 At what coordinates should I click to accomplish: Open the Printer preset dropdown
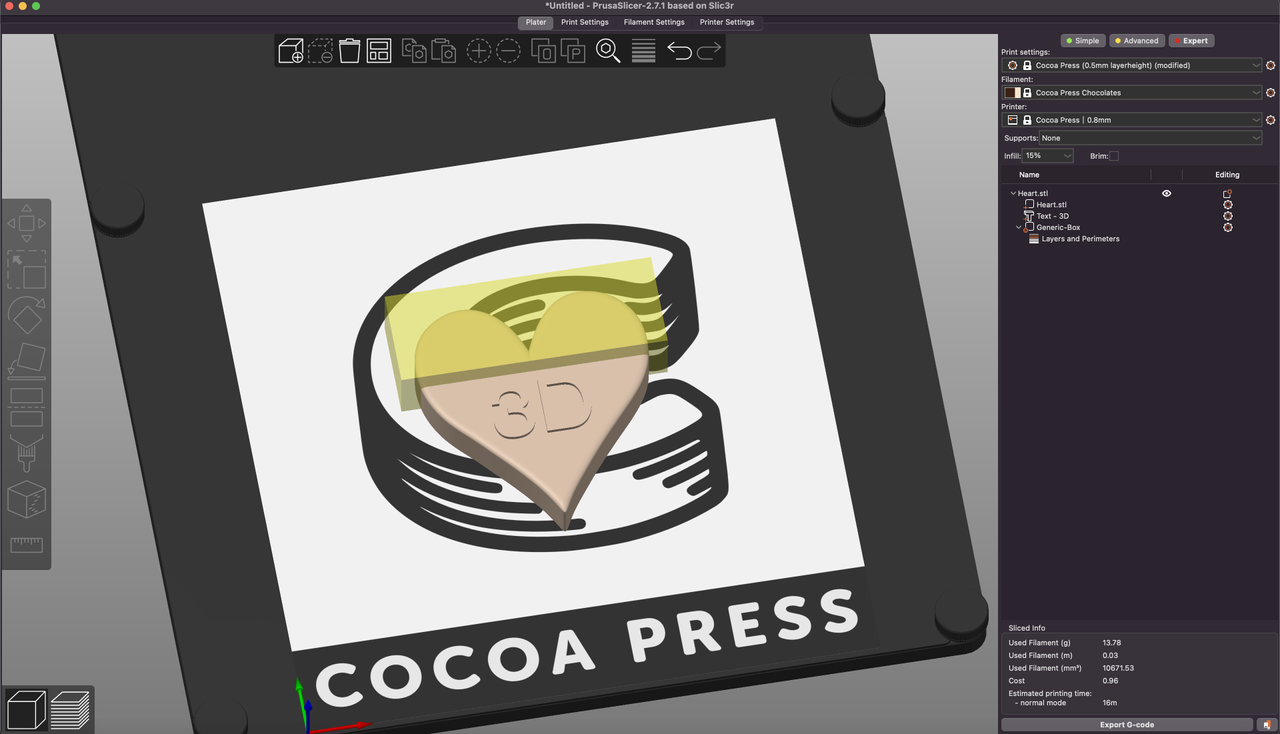[x=1132, y=119]
